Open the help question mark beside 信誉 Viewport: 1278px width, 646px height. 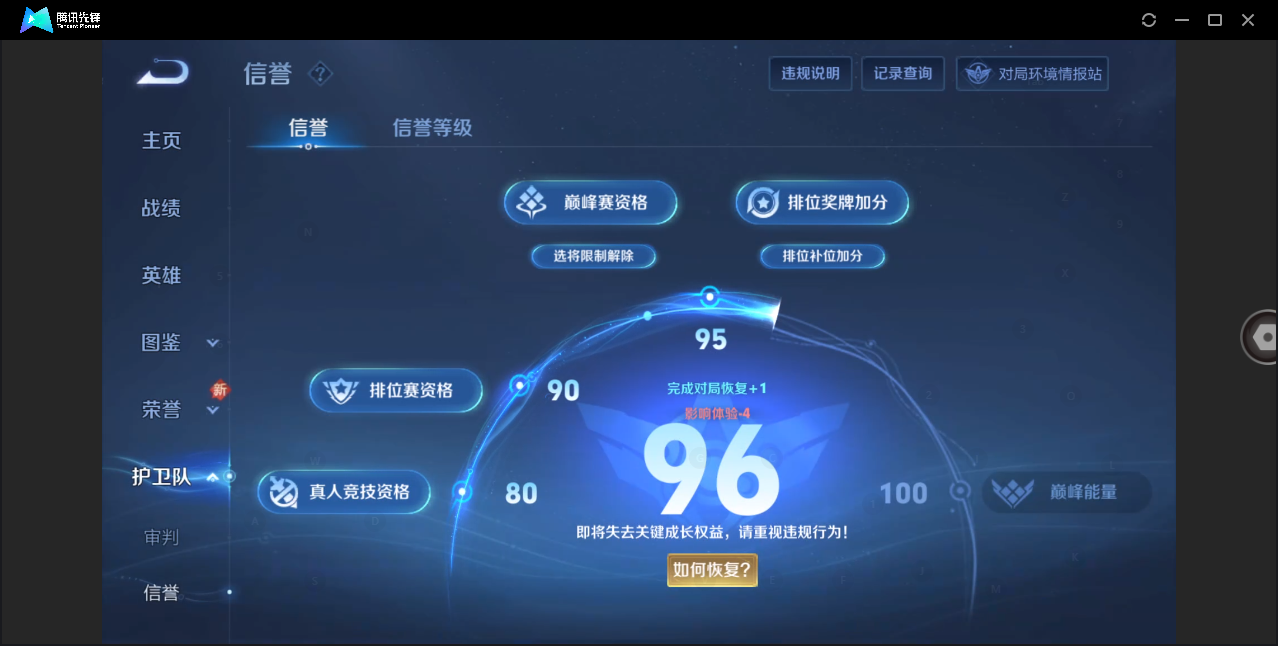pyautogui.click(x=320, y=74)
